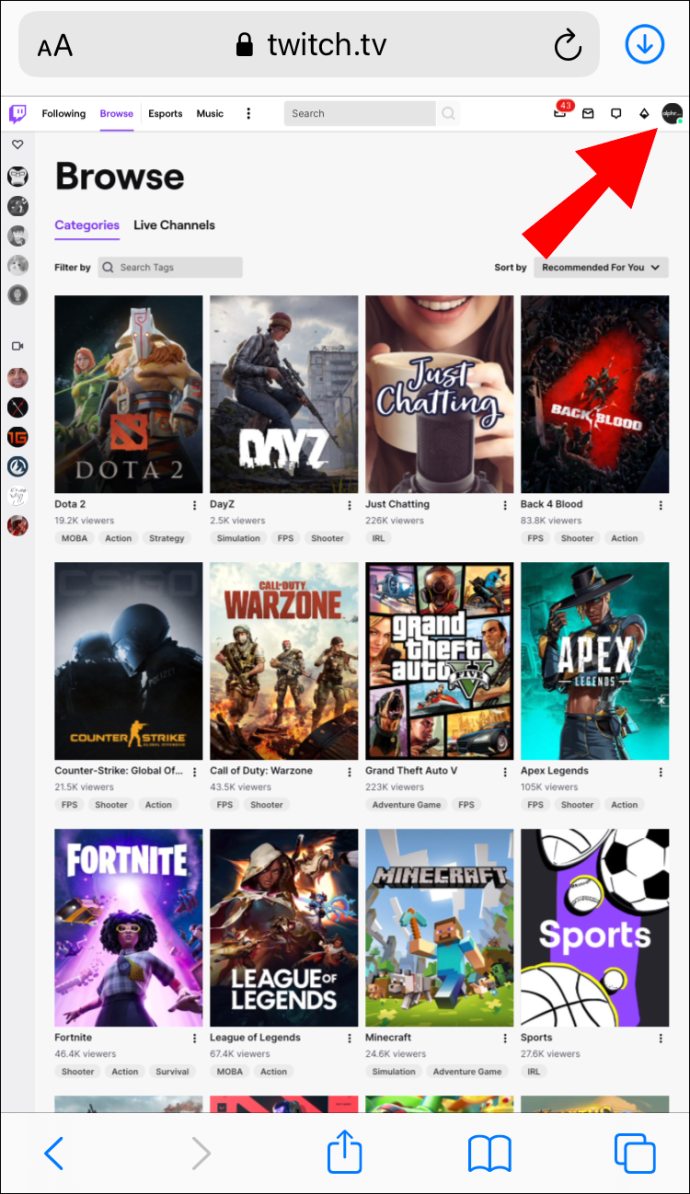This screenshot has height=1194, width=690.
Task: Open options dots for League of Legends
Action: click(350, 1038)
